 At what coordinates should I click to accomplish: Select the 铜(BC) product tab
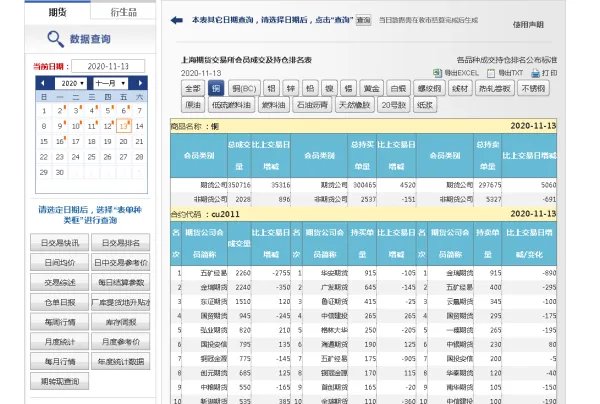click(244, 88)
